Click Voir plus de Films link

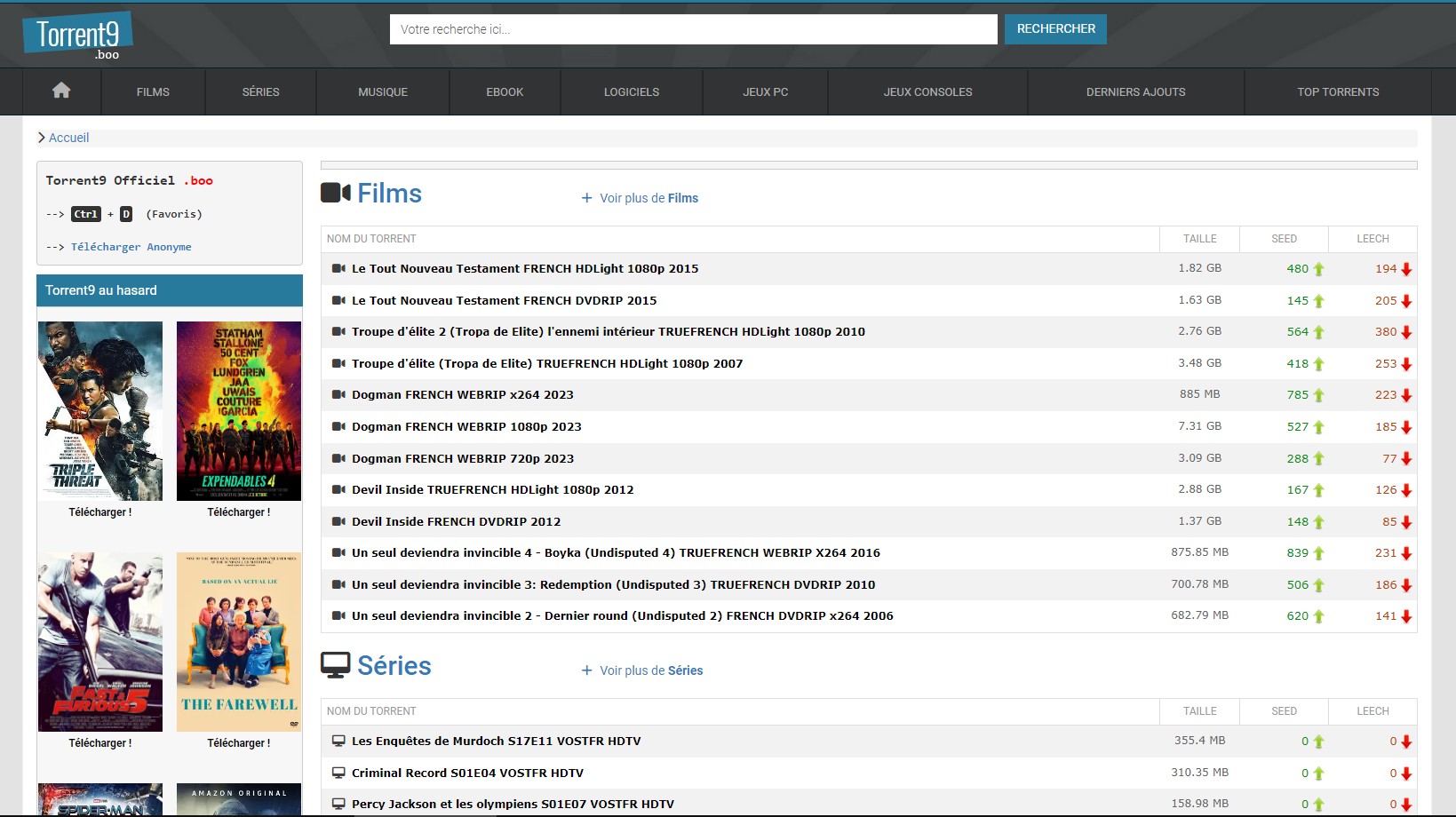pyautogui.click(x=648, y=198)
